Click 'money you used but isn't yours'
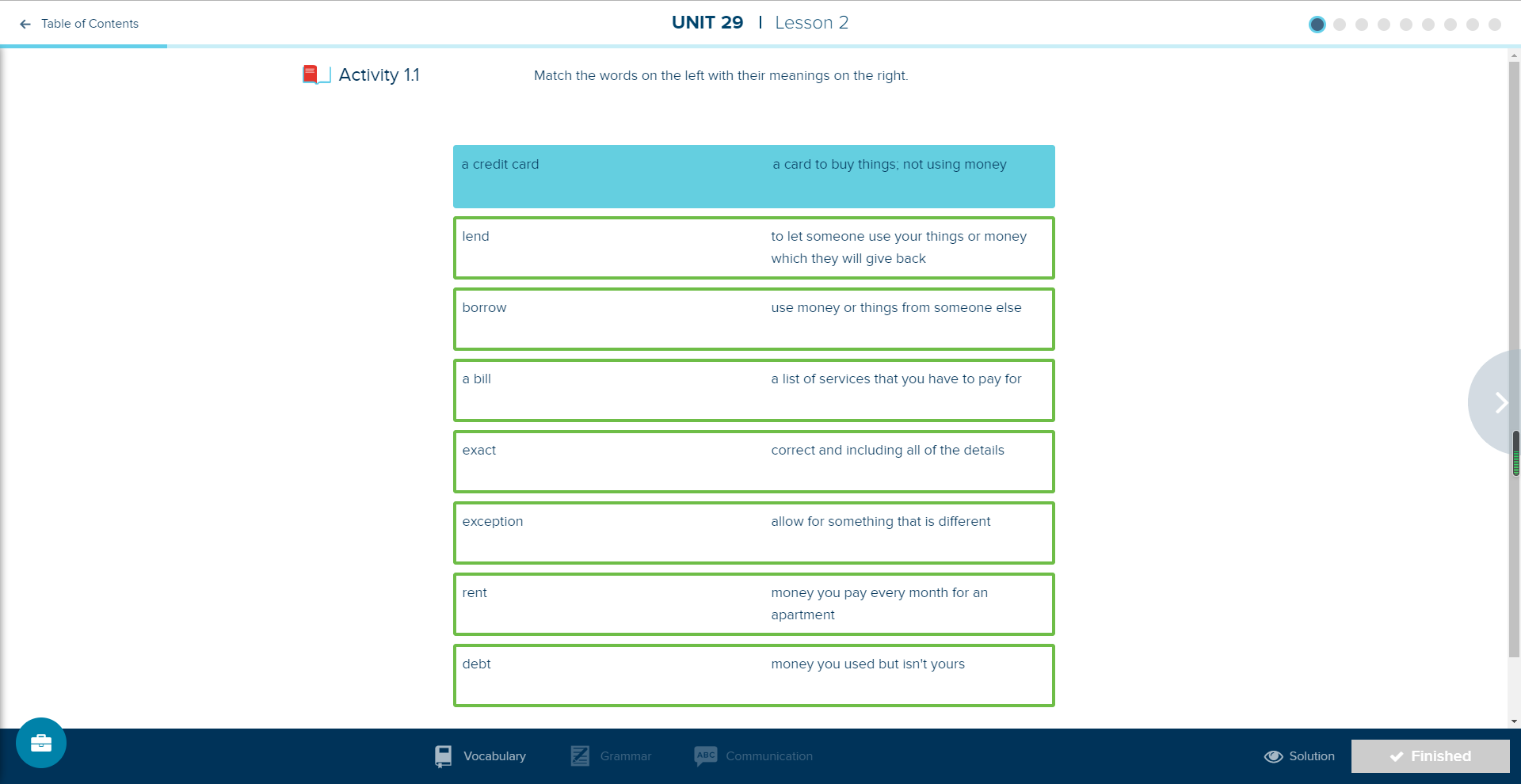 [x=867, y=664]
